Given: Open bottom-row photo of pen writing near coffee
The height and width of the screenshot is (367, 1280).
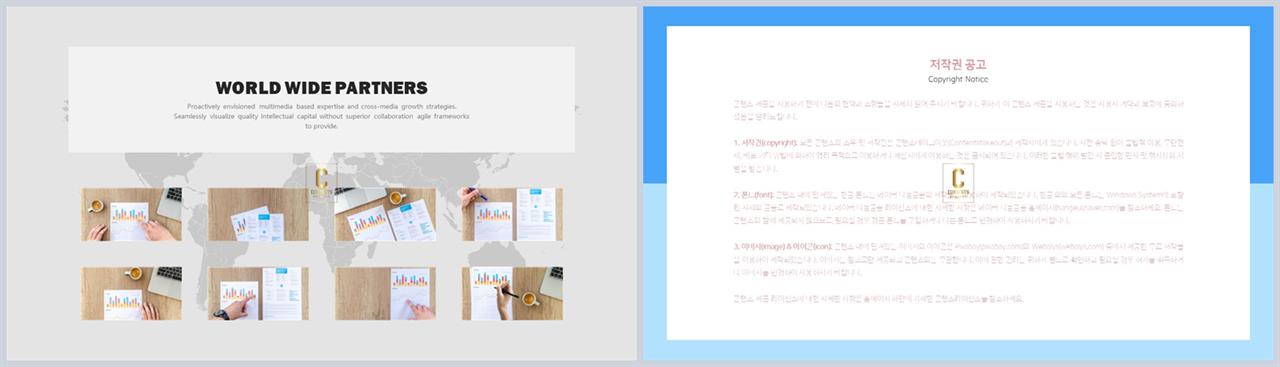Looking at the screenshot, I should pos(512,293).
